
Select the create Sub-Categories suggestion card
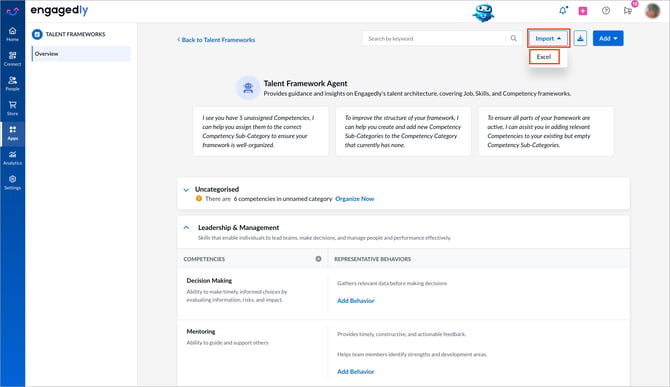coord(403,131)
